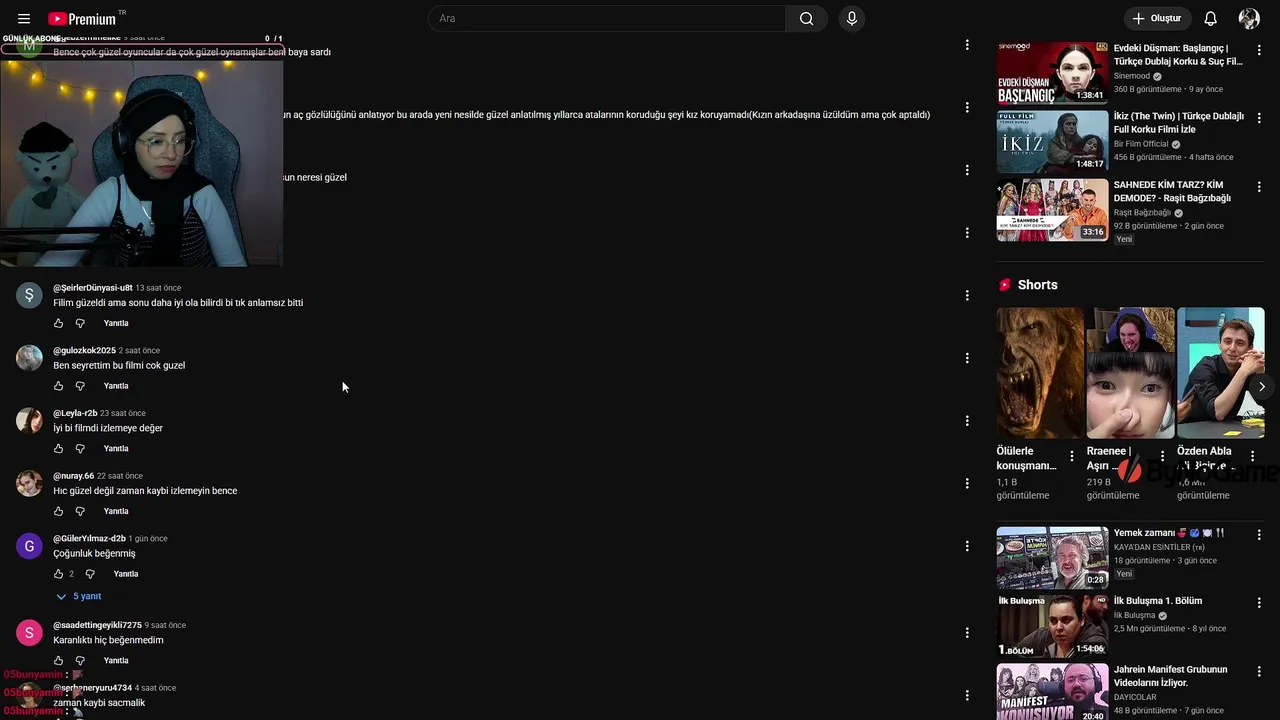Open options menu for @nuray.66 comment

966,483
